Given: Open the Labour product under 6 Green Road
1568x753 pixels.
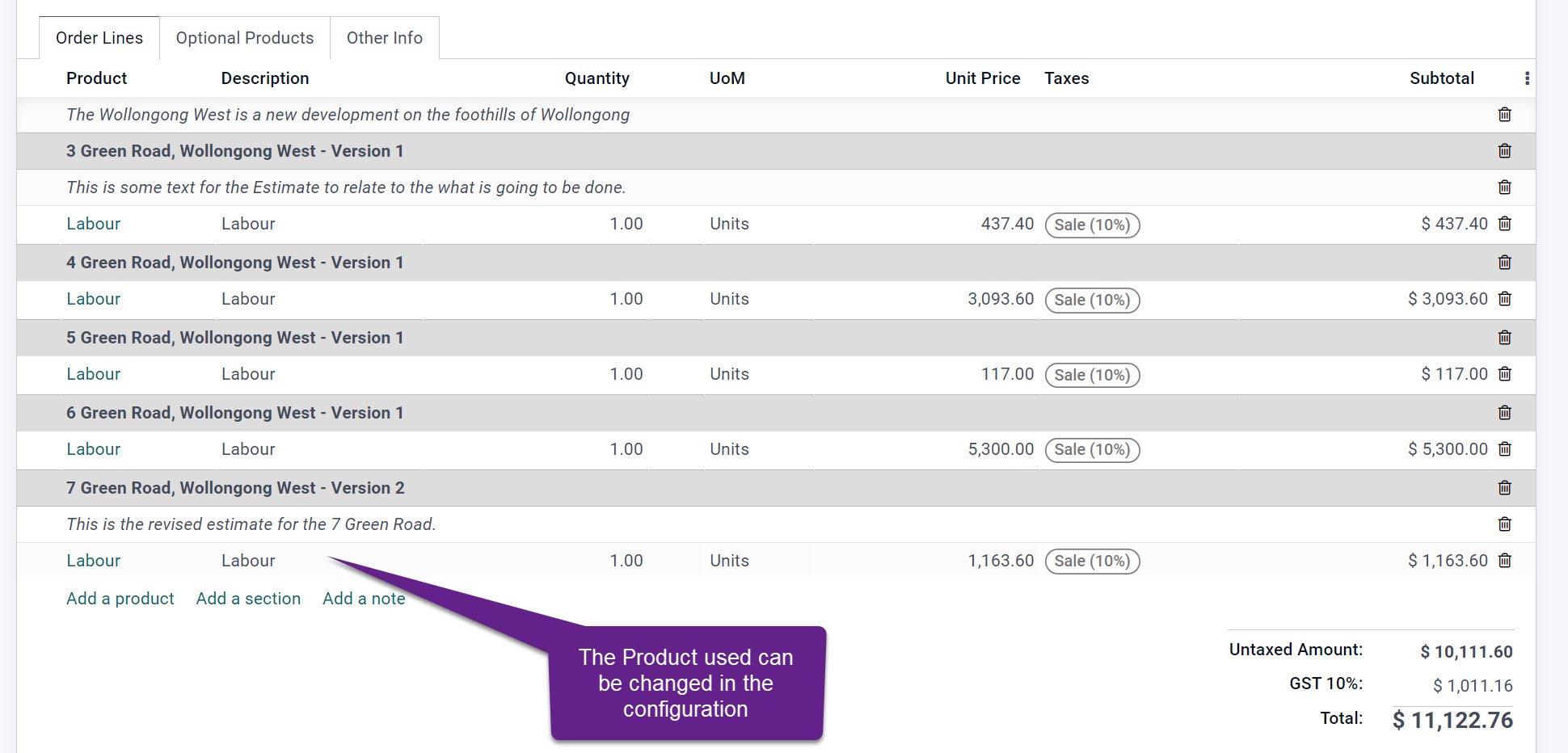Looking at the screenshot, I should point(93,449).
